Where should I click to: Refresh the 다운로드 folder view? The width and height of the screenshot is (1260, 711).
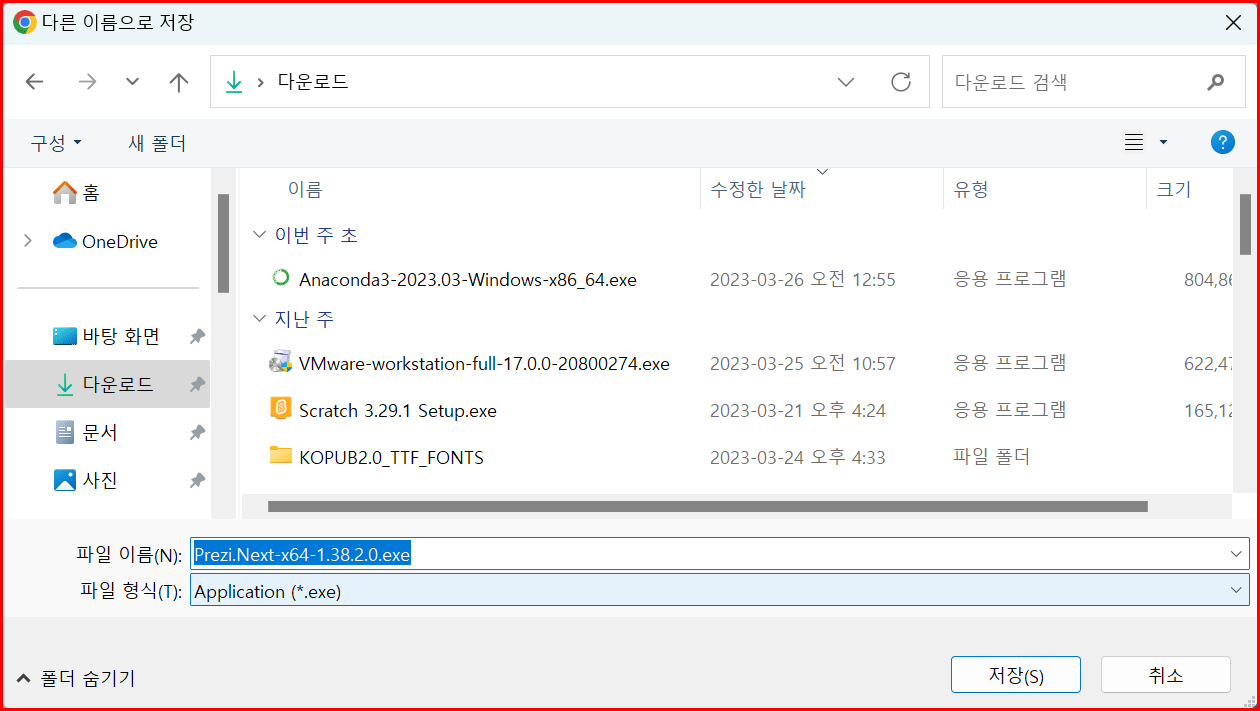pos(901,82)
